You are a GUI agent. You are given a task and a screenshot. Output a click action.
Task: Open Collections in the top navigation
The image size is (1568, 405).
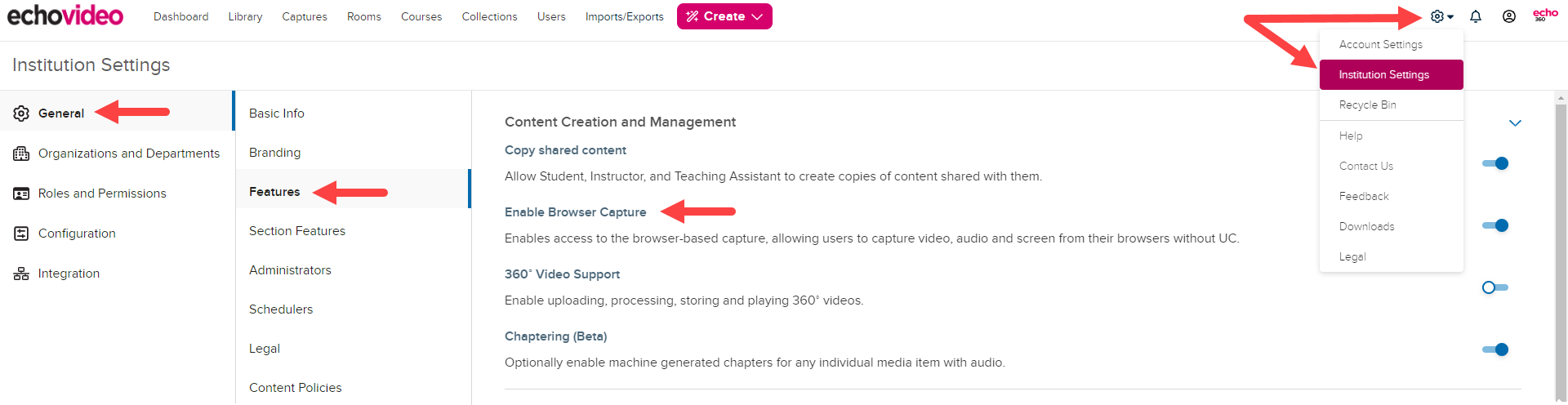coord(489,16)
